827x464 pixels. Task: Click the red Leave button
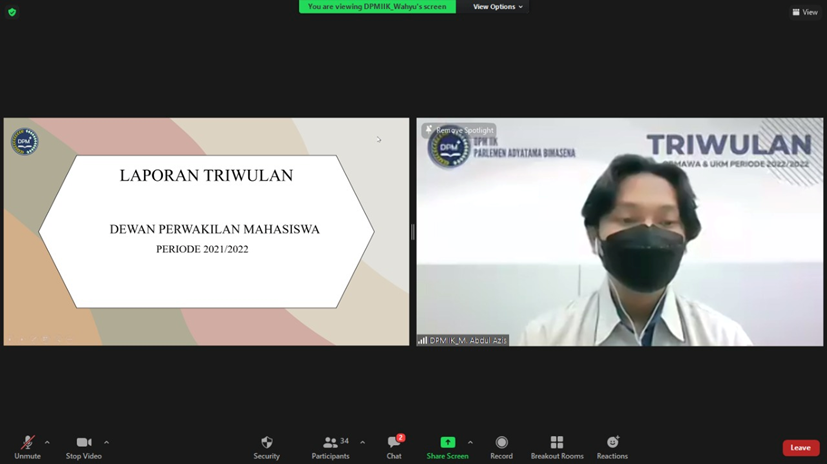(x=800, y=448)
